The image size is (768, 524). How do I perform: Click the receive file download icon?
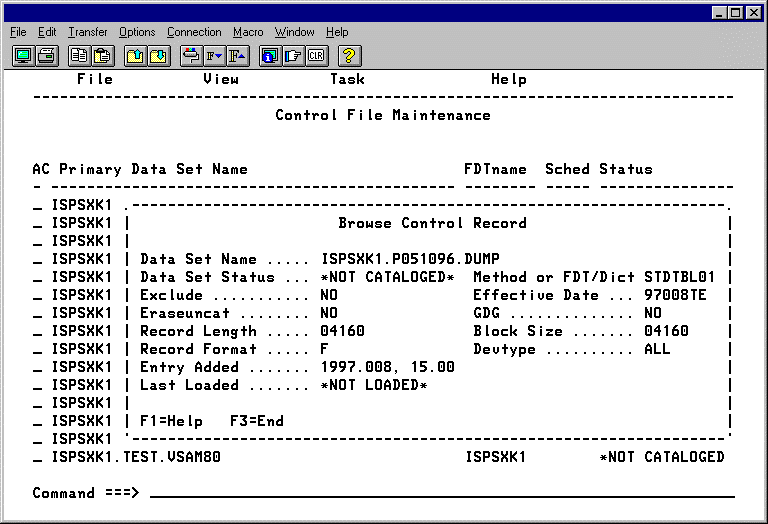(158, 56)
